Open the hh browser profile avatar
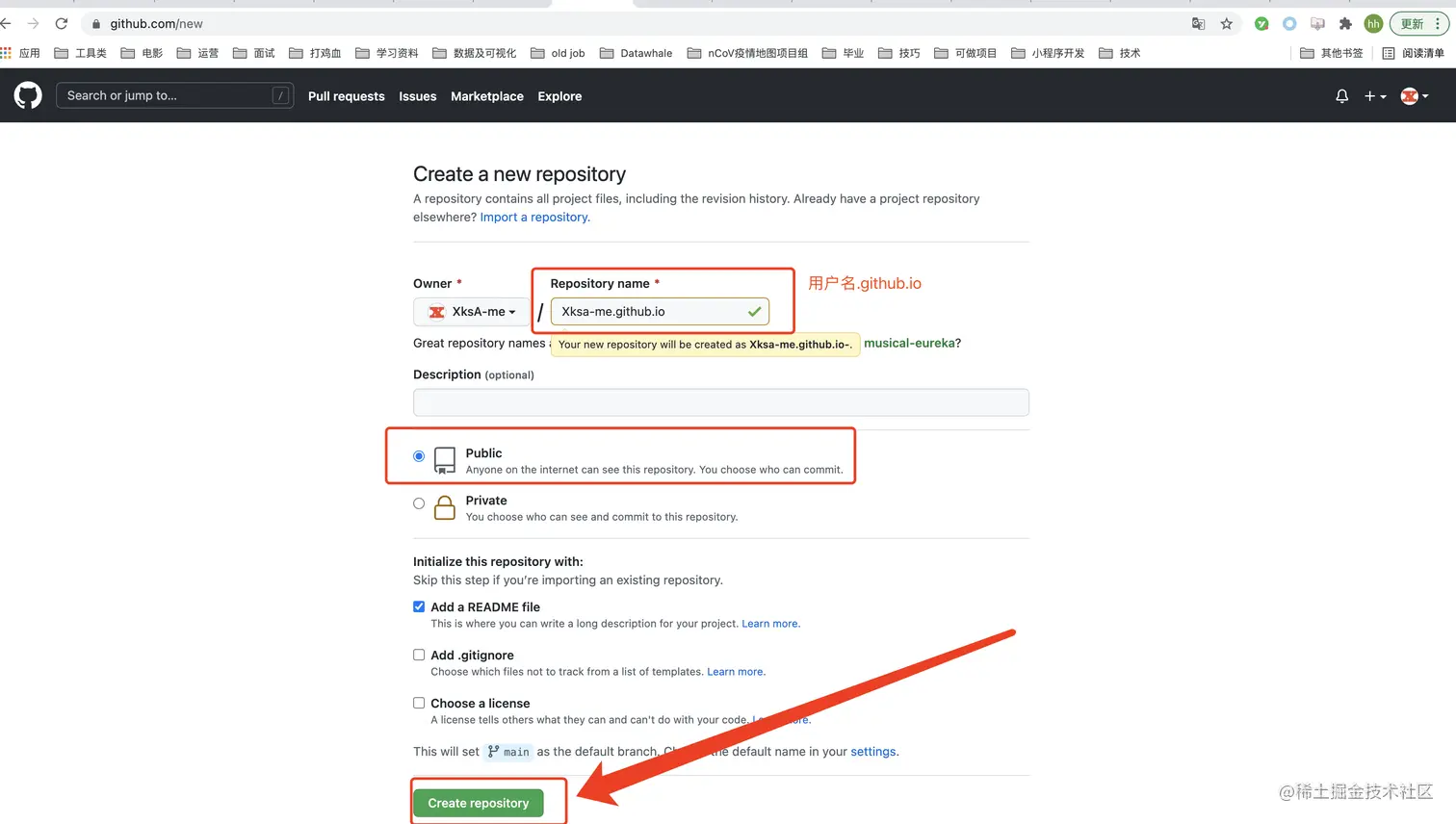The width and height of the screenshot is (1456, 824). pos(1373,24)
